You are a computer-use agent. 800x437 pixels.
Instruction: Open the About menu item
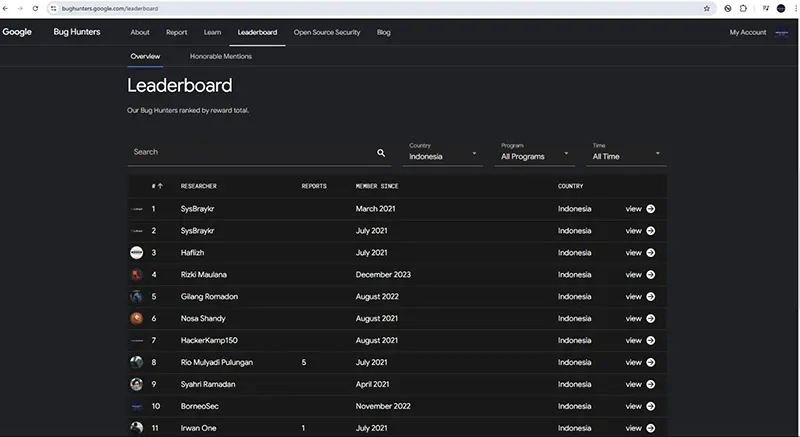[x=140, y=32]
